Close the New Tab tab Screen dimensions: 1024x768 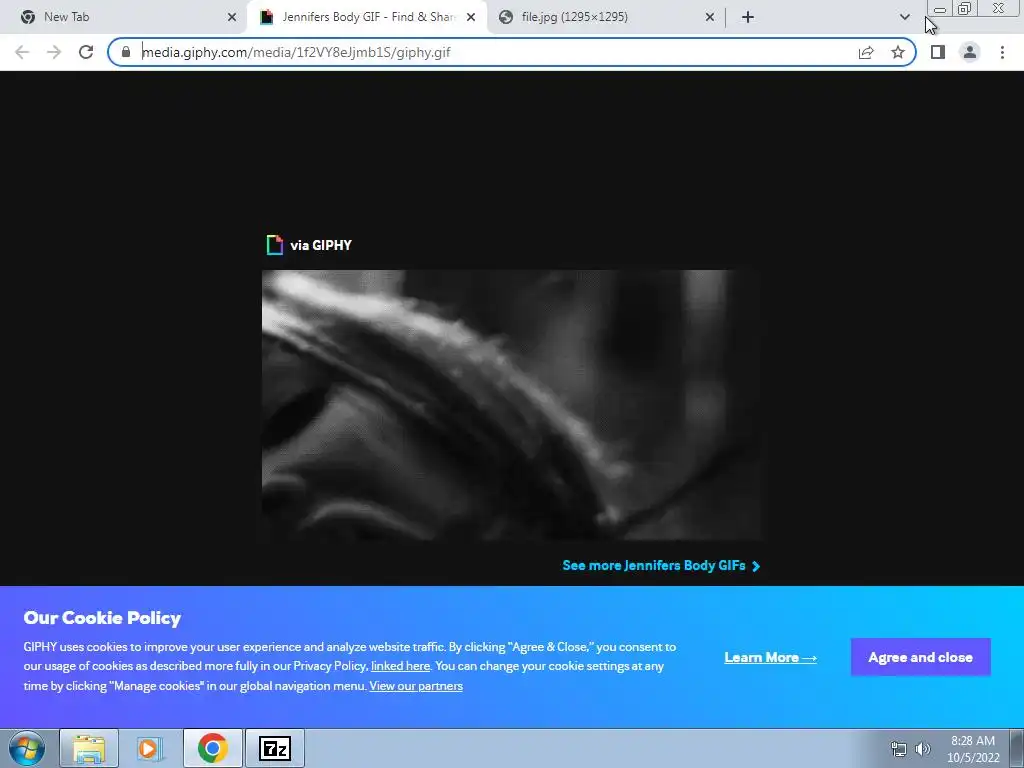(x=232, y=17)
